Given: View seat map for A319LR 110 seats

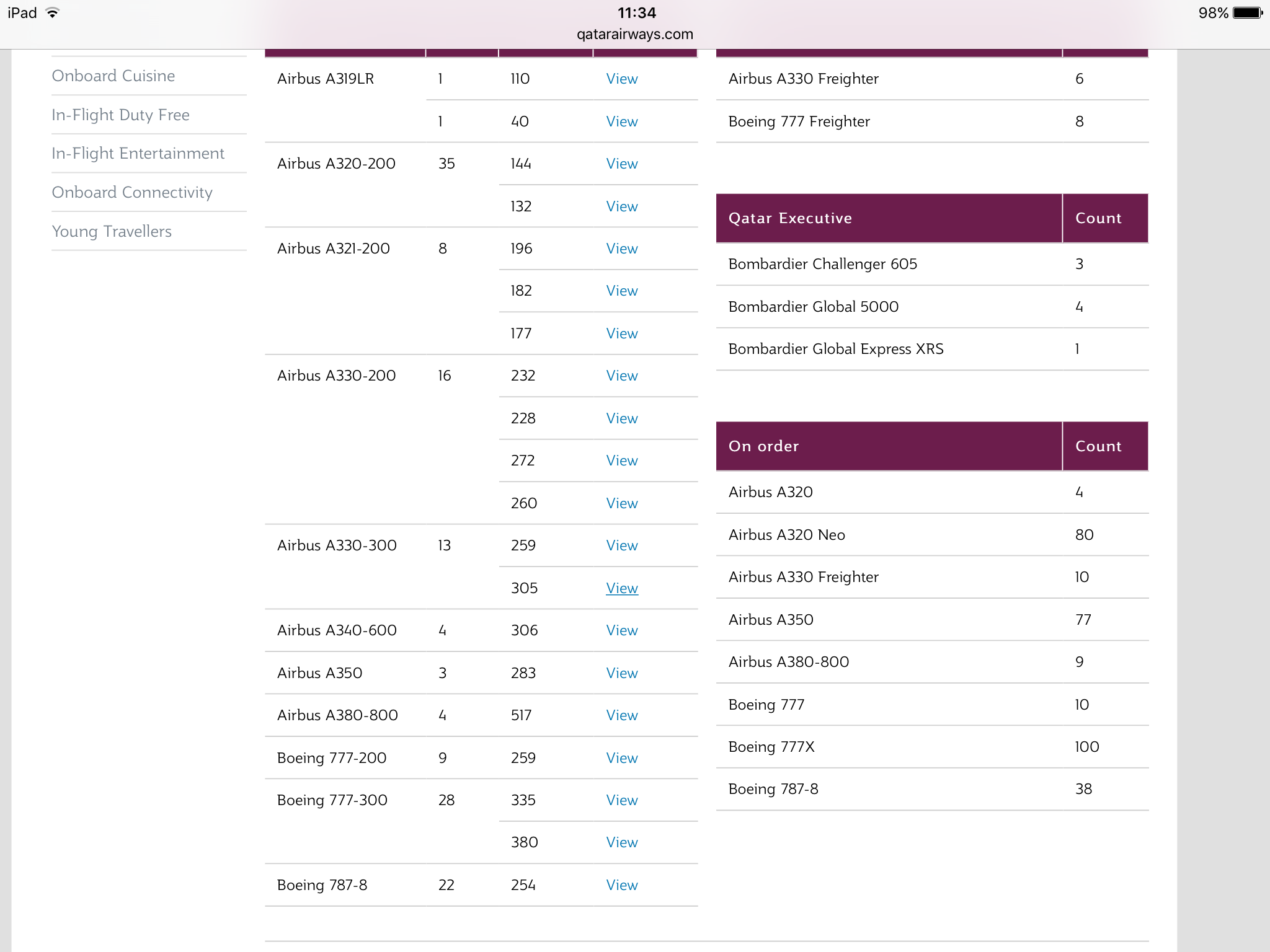Looking at the screenshot, I should point(621,79).
